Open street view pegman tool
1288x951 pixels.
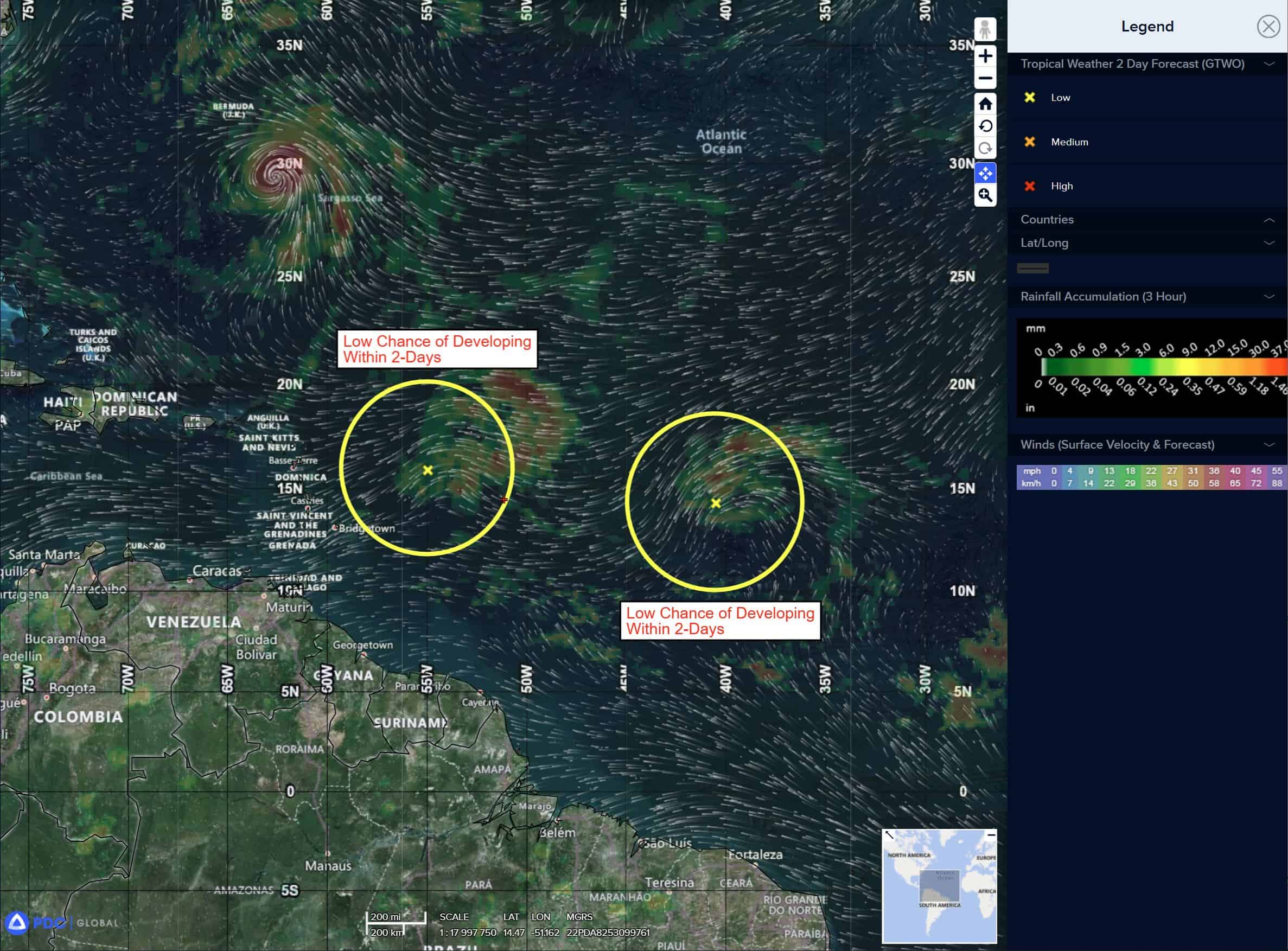point(985,29)
